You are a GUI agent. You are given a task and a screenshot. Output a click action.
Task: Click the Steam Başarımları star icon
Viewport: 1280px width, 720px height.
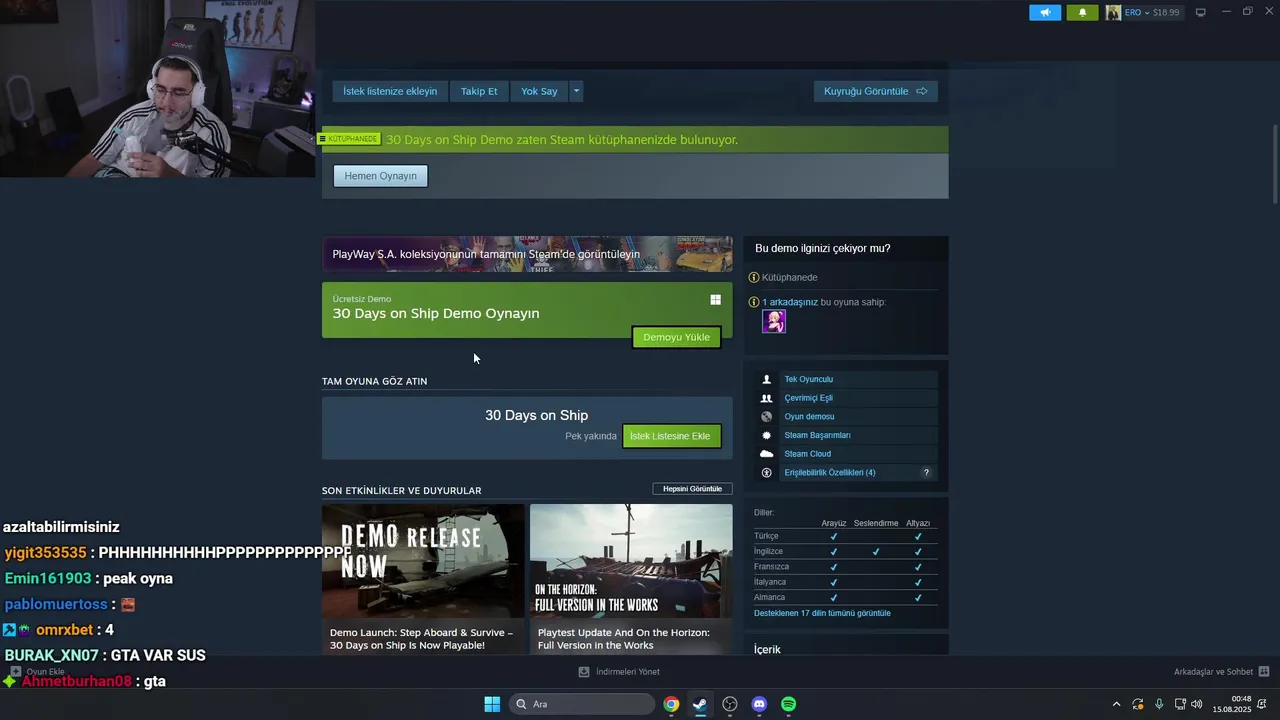tap(767, 435)
